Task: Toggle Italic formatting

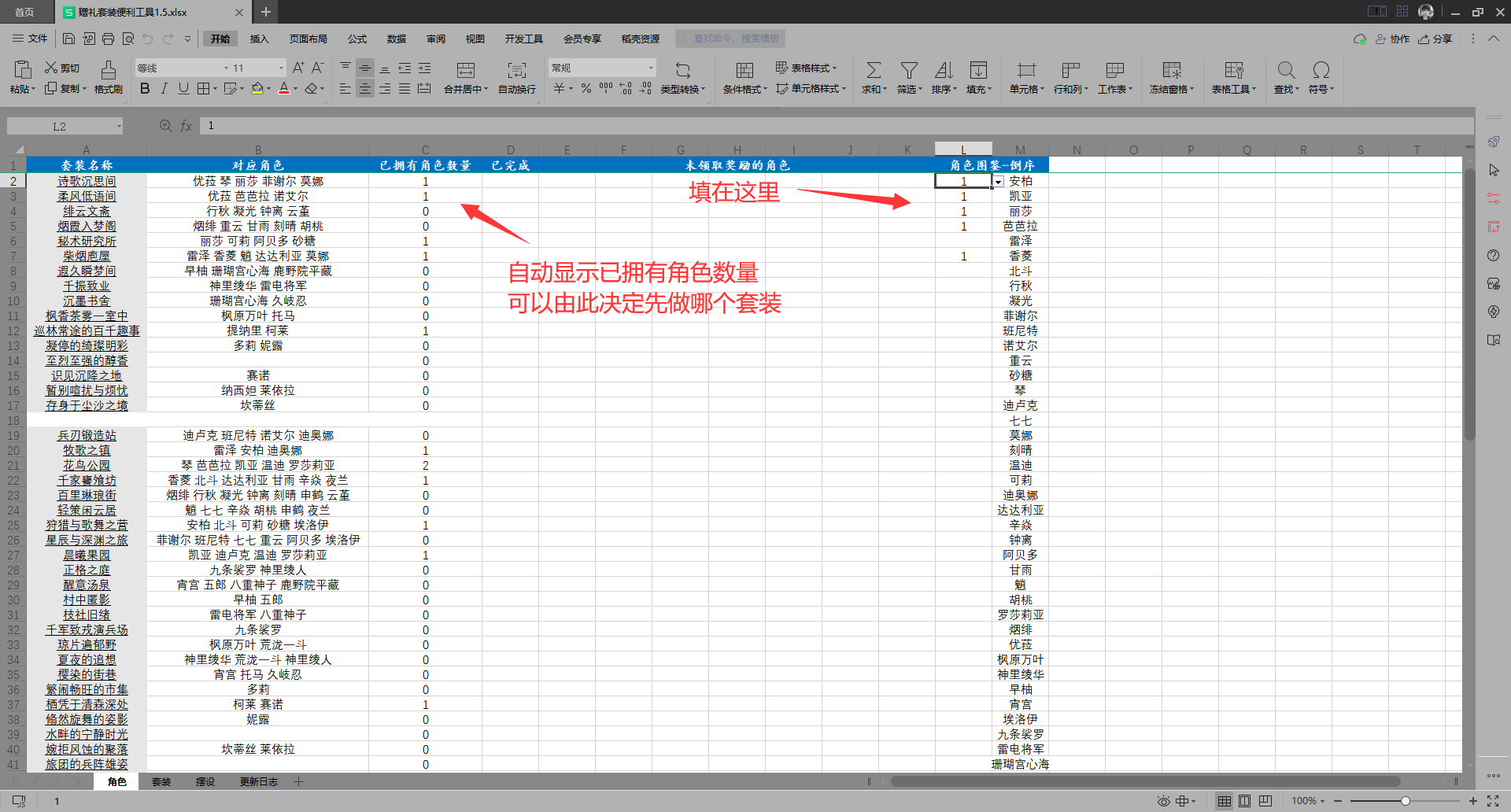Action: click(x=164, y=89)
